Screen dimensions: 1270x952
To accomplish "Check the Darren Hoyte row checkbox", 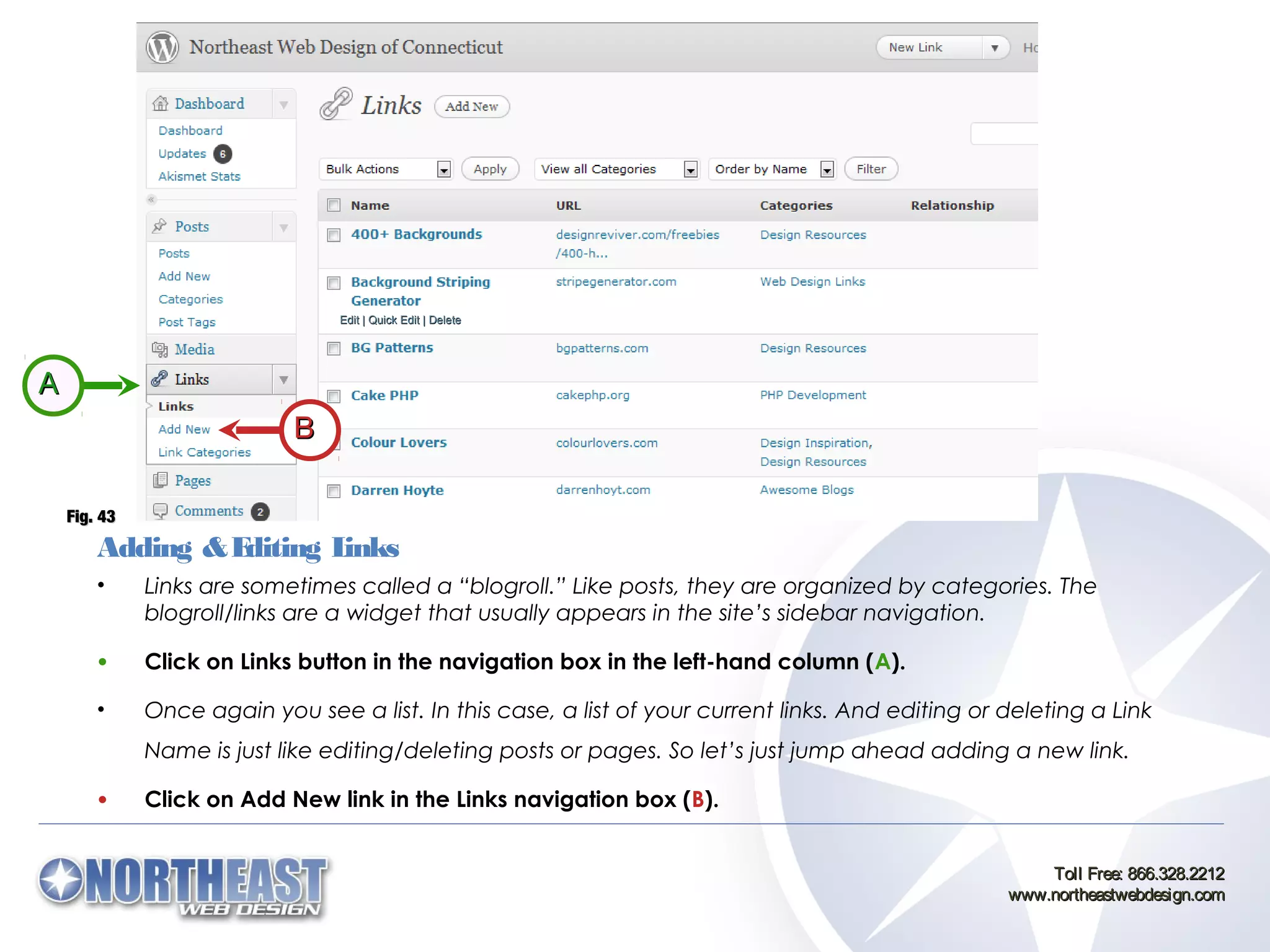I will 334,491.
